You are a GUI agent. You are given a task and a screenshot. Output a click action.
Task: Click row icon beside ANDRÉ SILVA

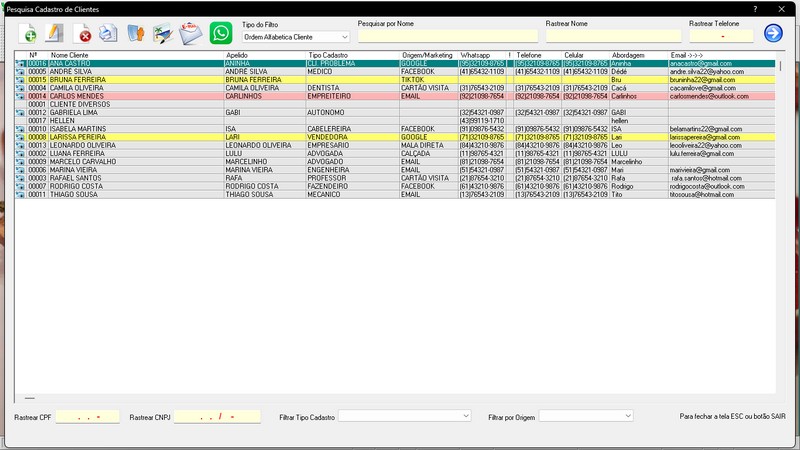(20, 72)
